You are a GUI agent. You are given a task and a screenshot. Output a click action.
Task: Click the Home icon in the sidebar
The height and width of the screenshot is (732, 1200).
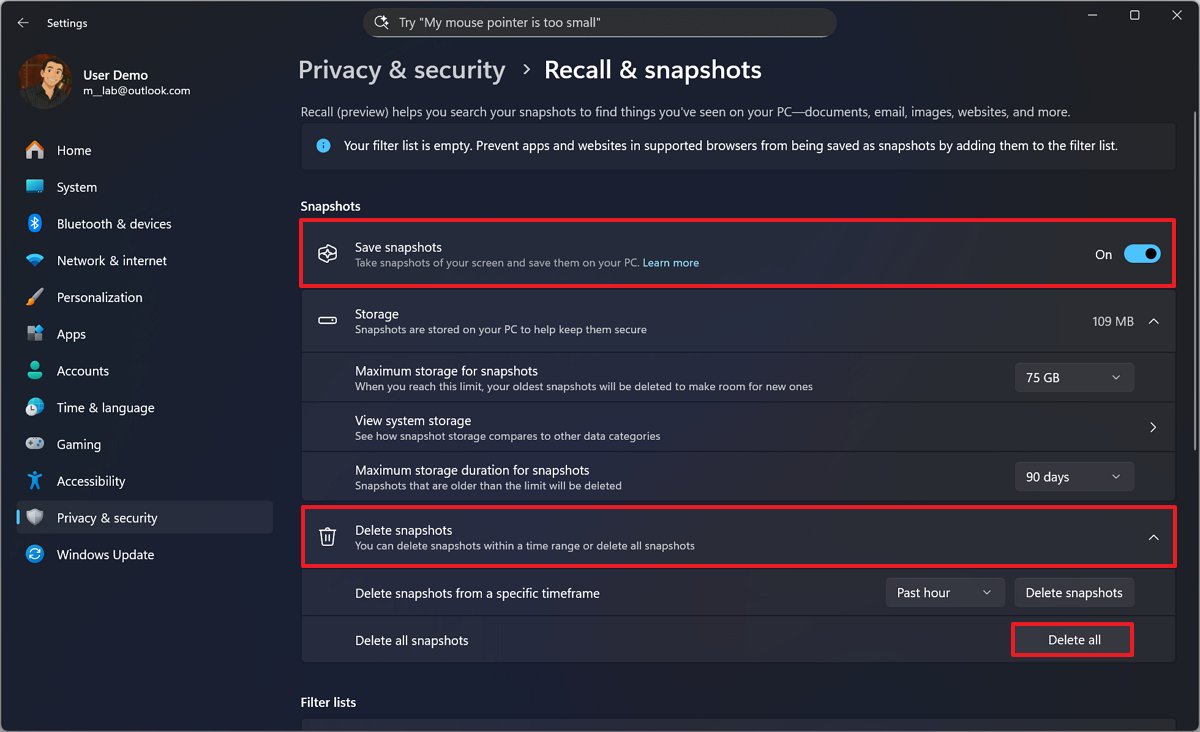[x=34, y=150]
